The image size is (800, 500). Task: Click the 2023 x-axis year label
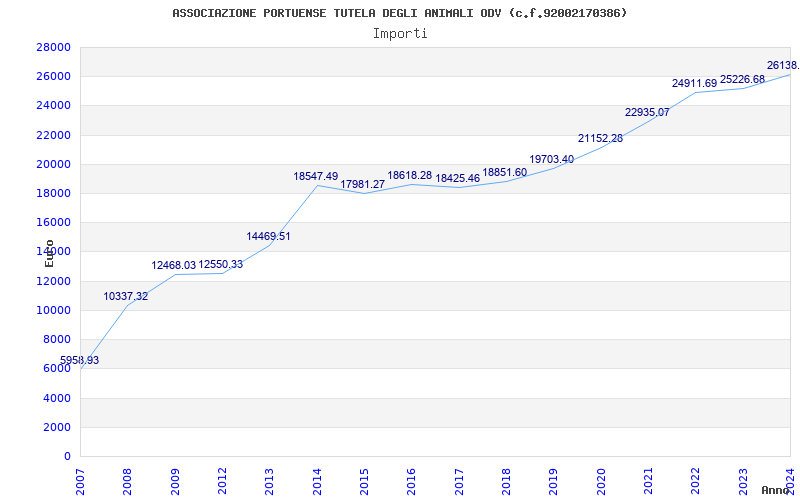[743, 481]
